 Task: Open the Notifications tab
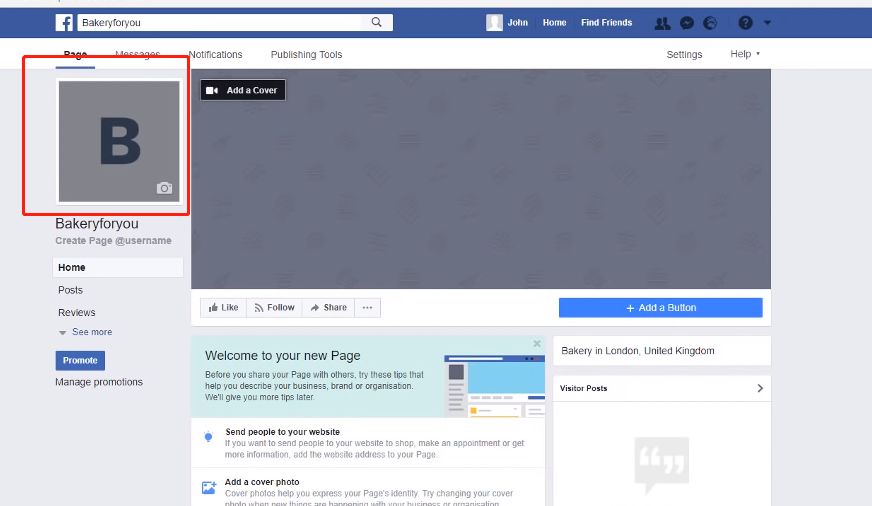coord(215,55)
